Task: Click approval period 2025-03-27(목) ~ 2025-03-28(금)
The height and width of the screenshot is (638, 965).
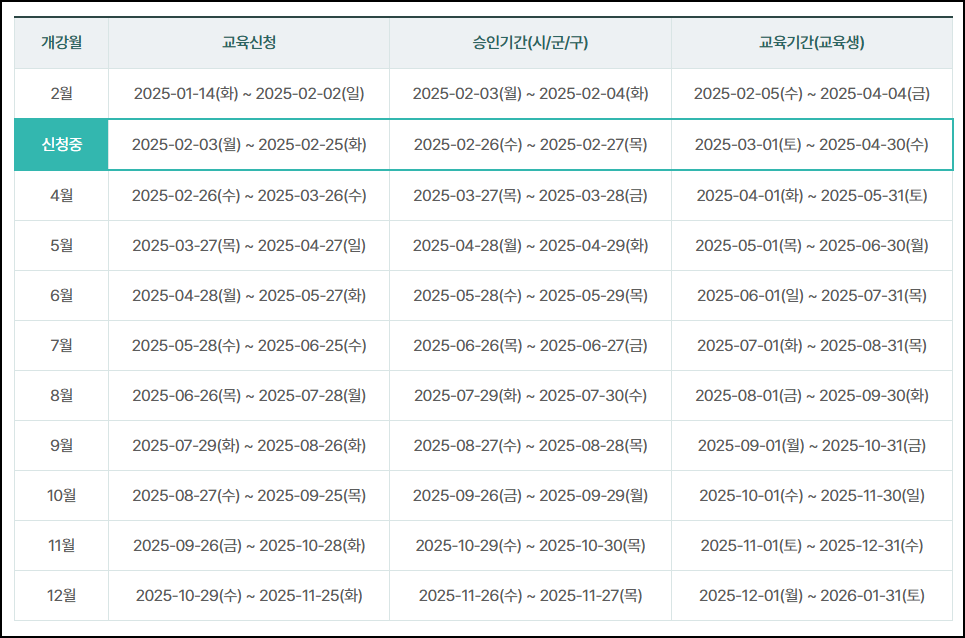Action: [x=531, y=196]
